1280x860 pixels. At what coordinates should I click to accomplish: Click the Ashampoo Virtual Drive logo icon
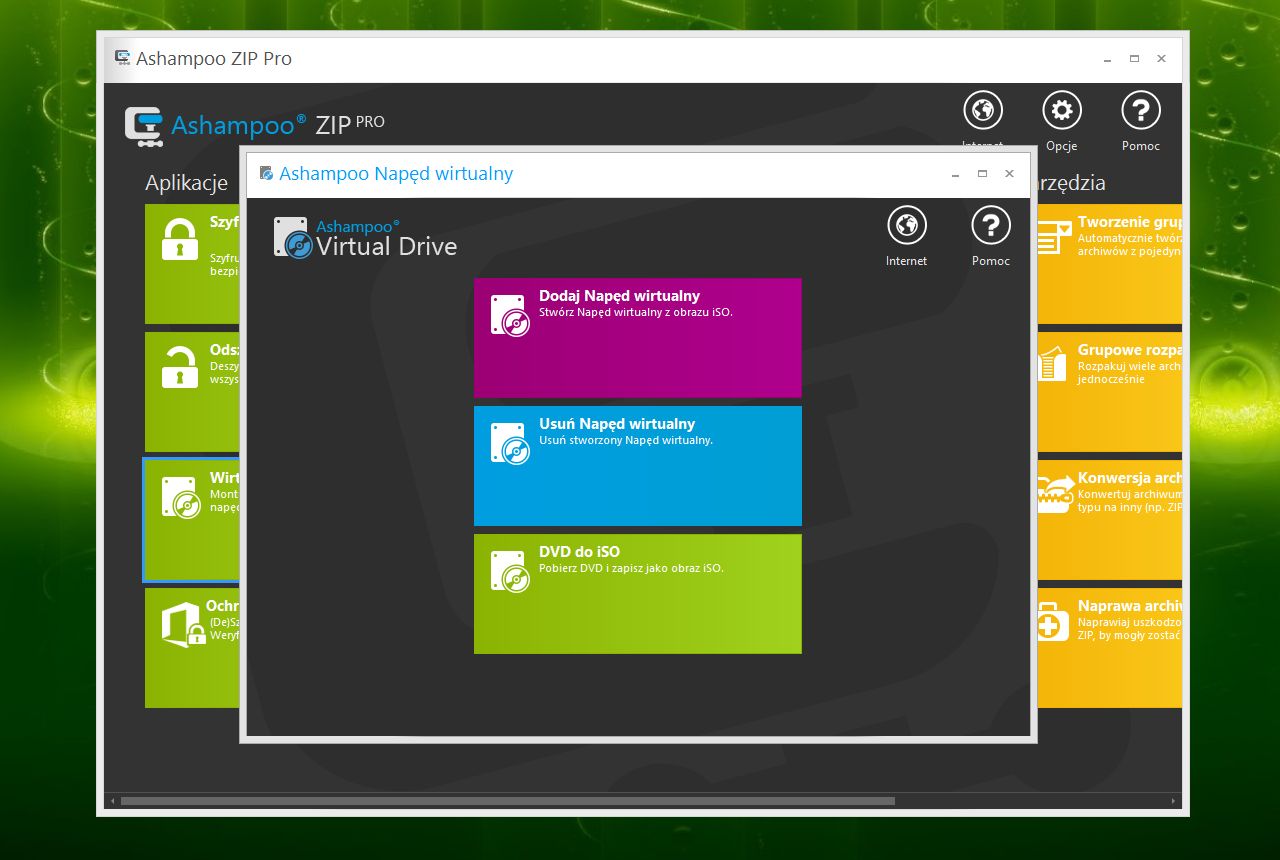pos(293,238)
